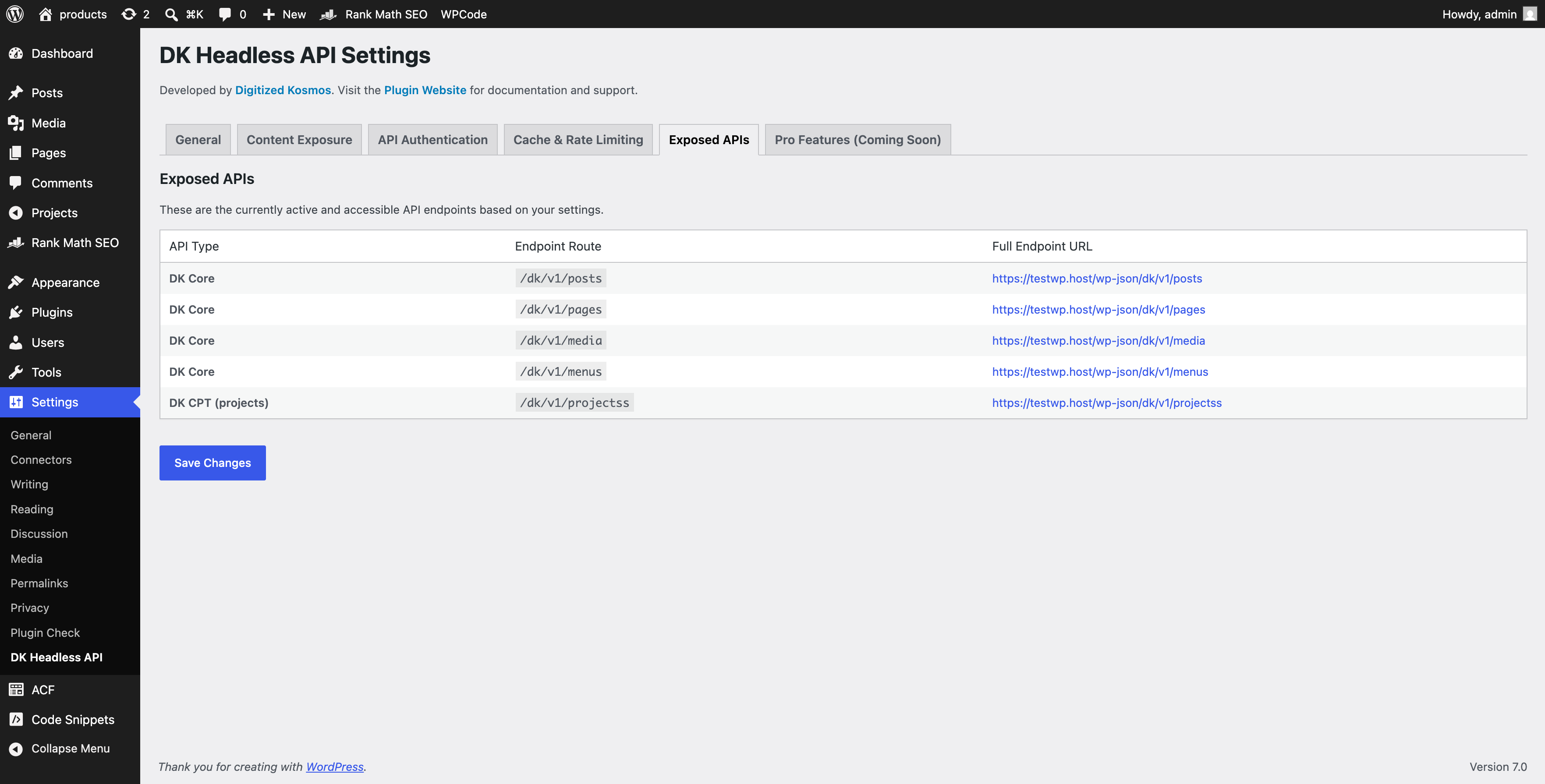Viewport: 1545px width, 784px height.
Task: Click the Pages sidebar icon
Action: [x=16, y=153]
